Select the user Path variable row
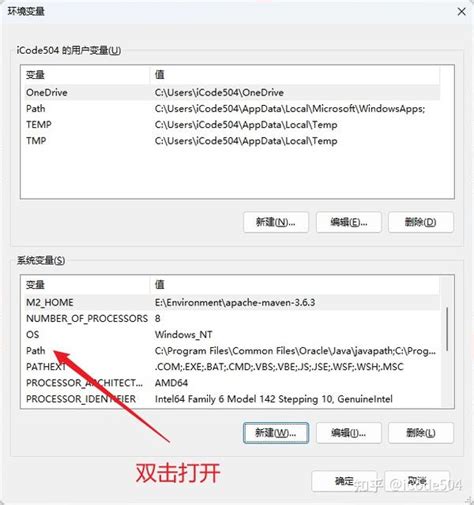Viewport: 474px width, 505px height. pos(230,108)
